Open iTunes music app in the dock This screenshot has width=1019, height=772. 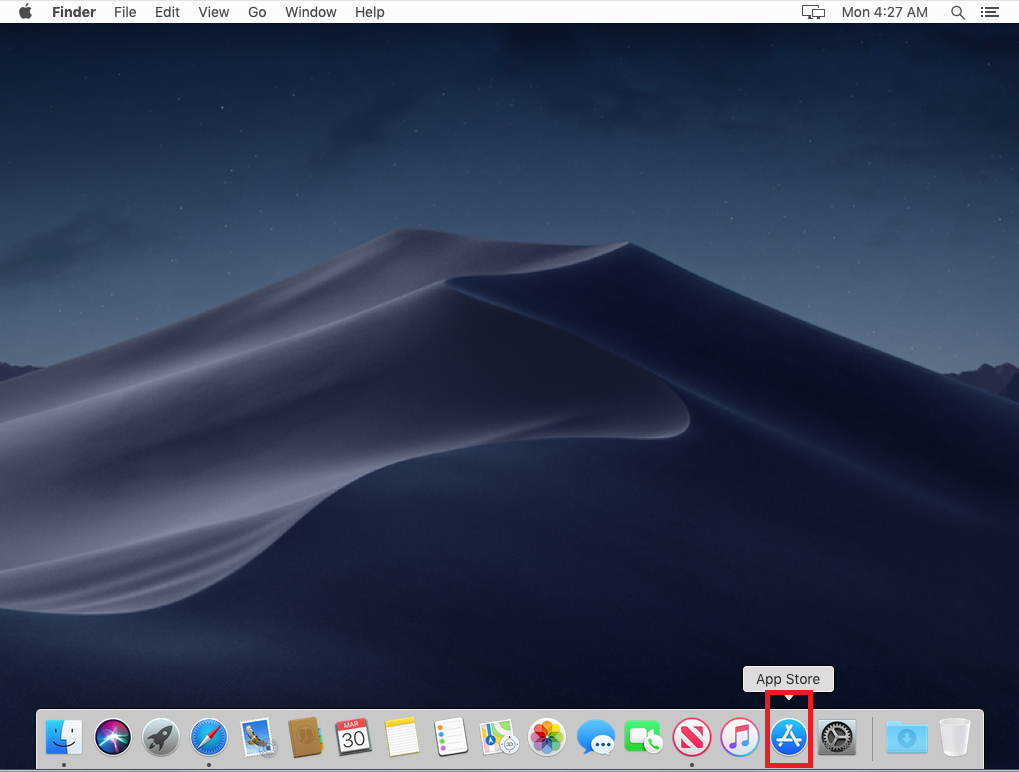pyautogui.click(x=740, y=738)
